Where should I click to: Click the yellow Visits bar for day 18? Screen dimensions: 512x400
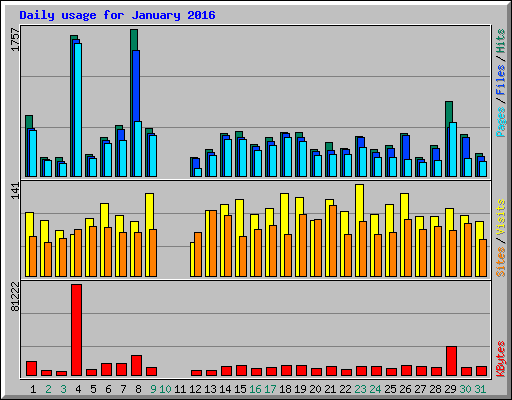point(284,214)
